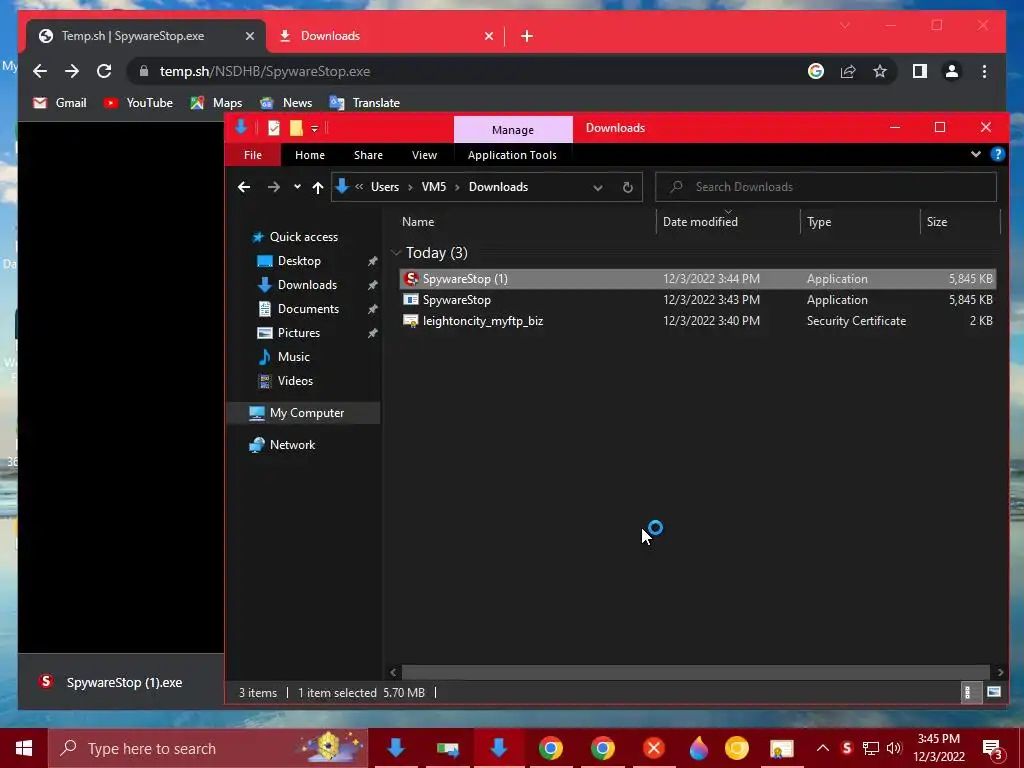Screen dimensions: 1024x768
Task: Switch to large icons view in status bar
Action: pyautogui.click(x=994, y=692)
